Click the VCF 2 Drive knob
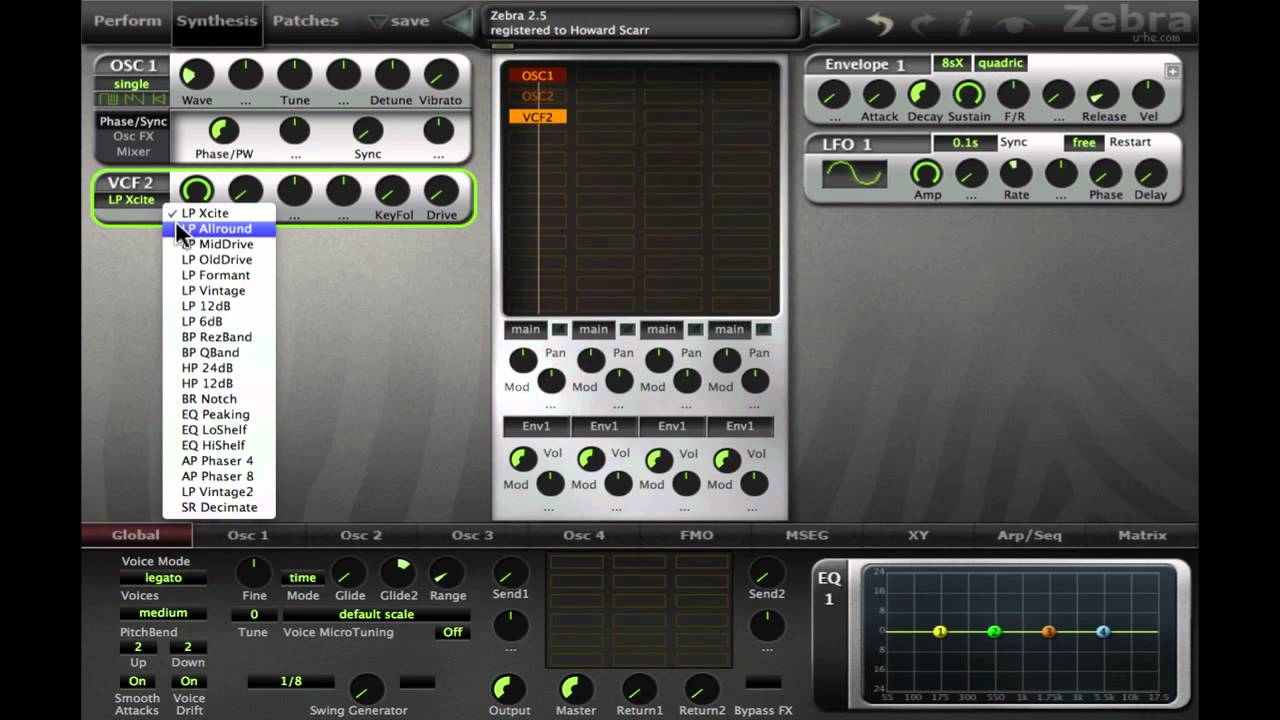1280x720 pixels. (441, 190)
